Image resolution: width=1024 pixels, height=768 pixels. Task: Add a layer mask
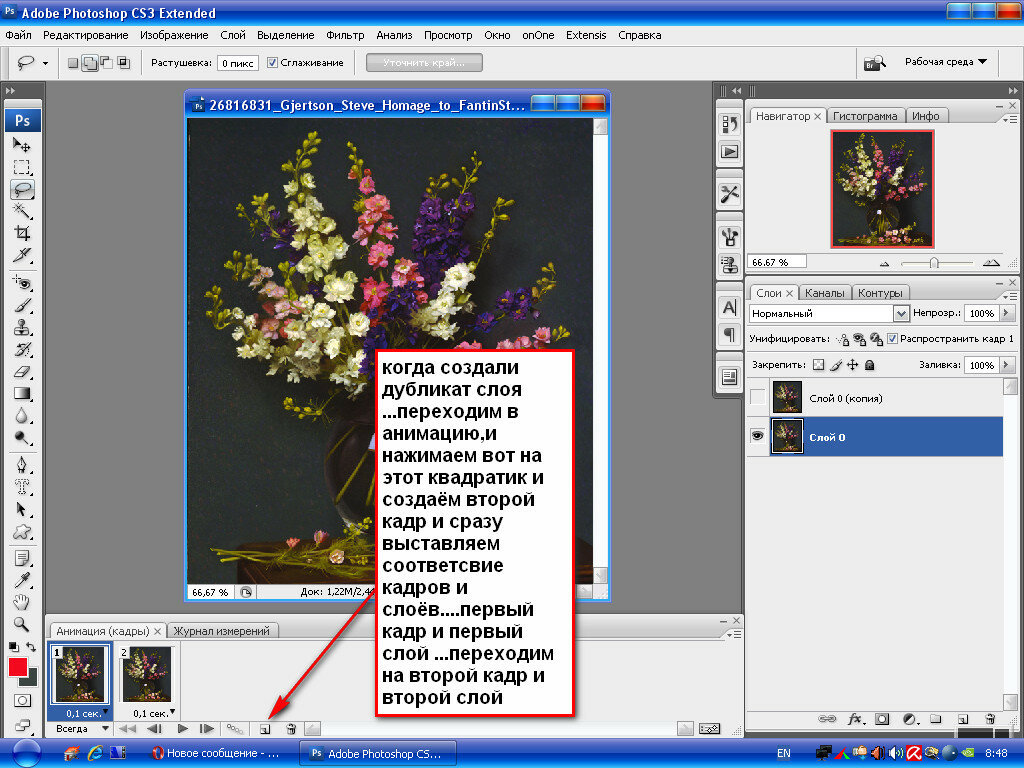coord(882,719)
